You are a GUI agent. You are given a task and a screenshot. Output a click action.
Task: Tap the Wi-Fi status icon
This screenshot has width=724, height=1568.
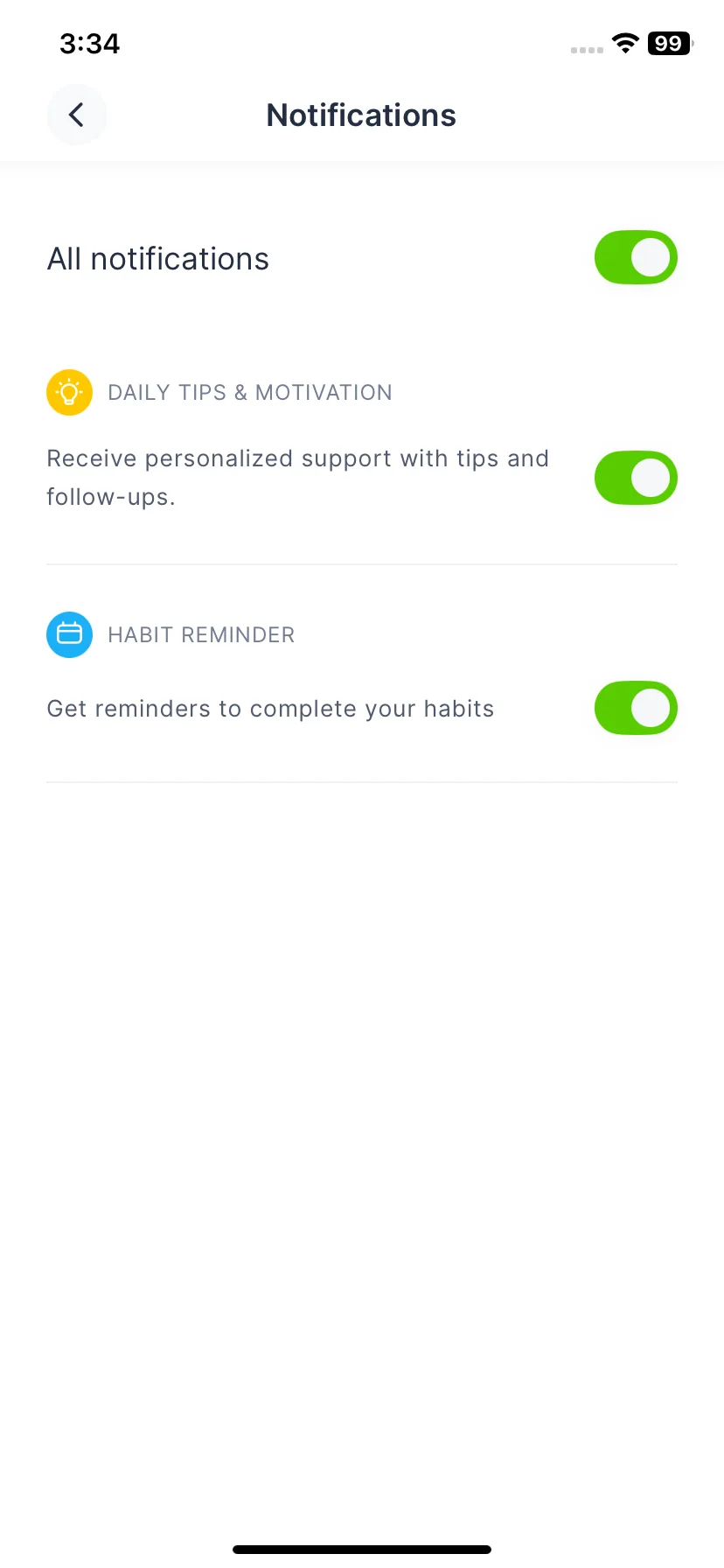625,44
